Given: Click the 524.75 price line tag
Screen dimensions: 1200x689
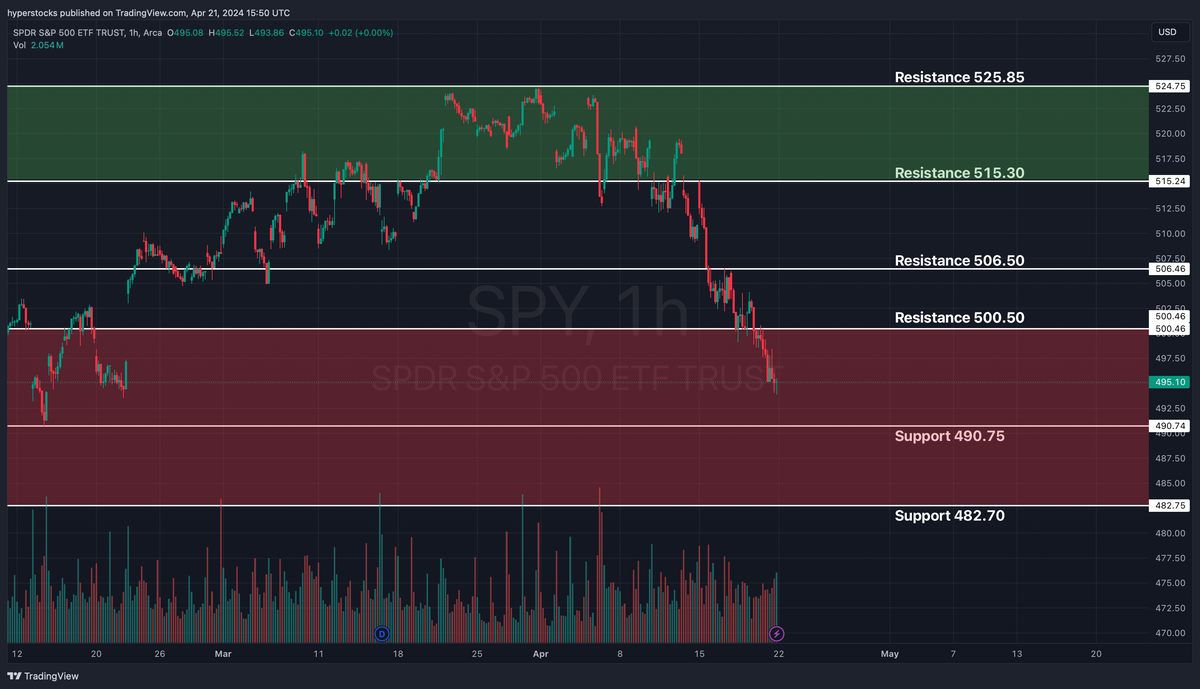Looking at the screenshot, I should (x=1169, y=86).
